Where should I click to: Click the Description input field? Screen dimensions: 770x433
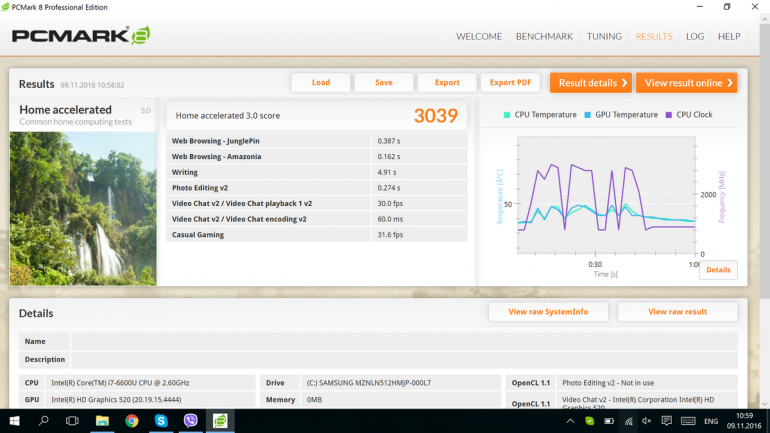(404, 359)
